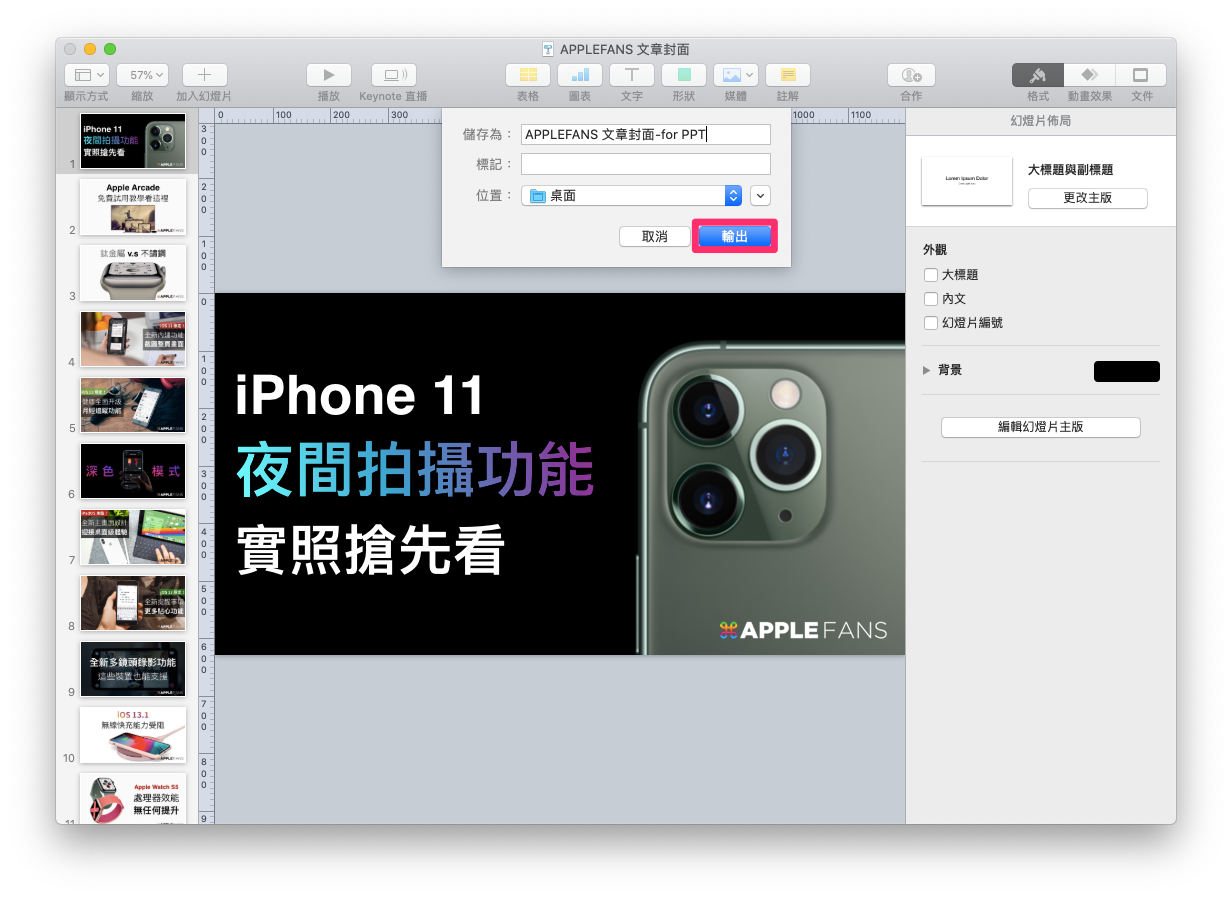
Task: Insert a shape (形狀)
Action: (684, 75)
